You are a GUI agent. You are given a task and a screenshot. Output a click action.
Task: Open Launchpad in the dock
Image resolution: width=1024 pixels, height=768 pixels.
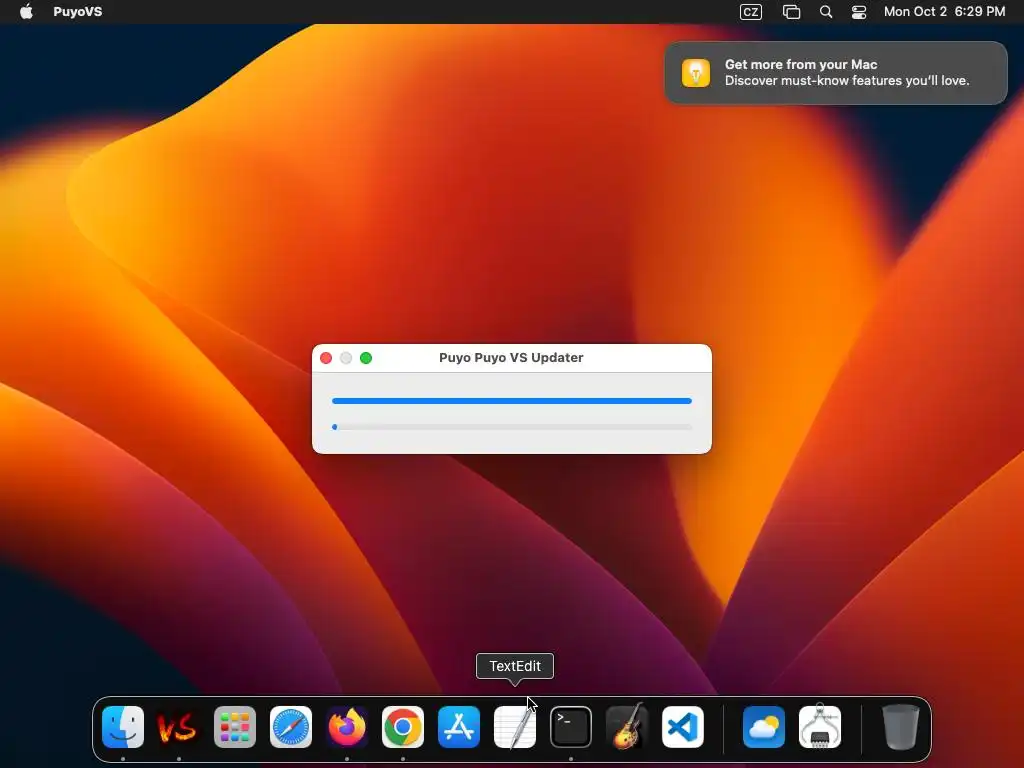coord(234,727)
